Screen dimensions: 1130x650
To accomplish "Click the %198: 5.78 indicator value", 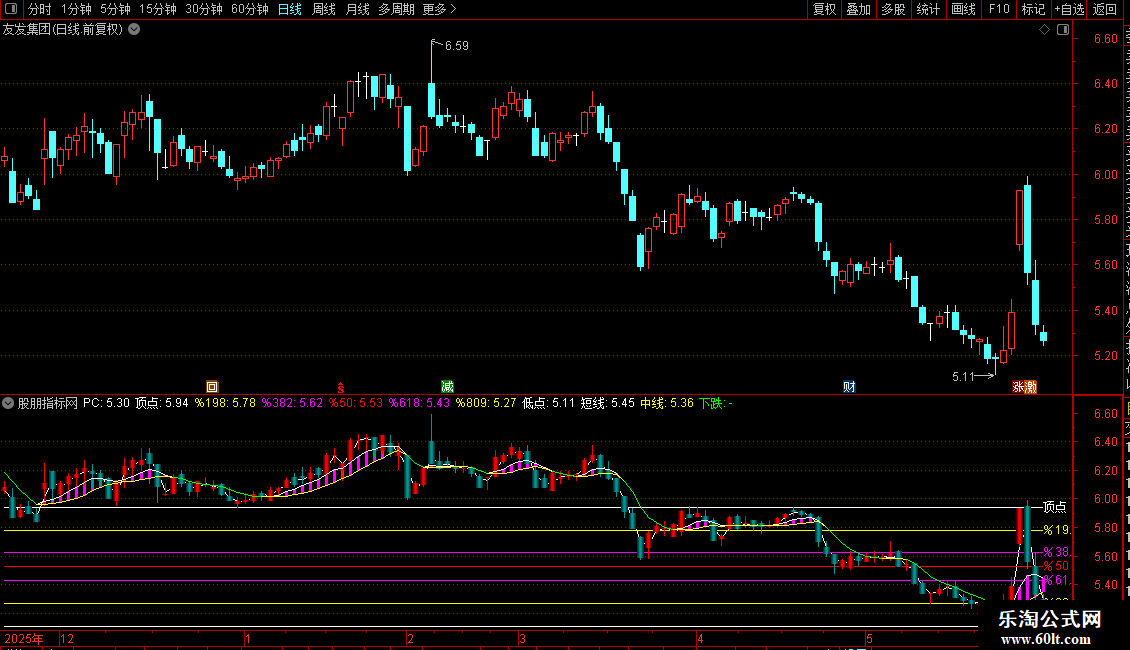I will tap(225, 404).
